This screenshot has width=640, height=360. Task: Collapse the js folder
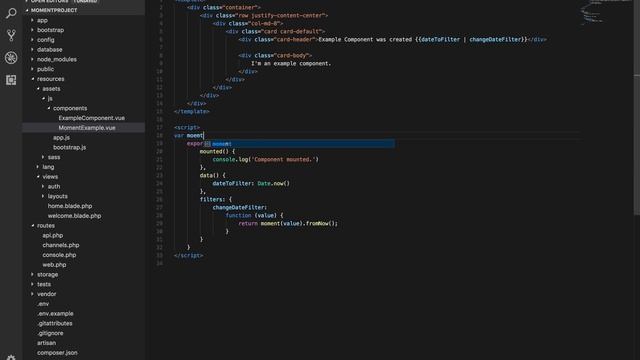tap(50, 98)
